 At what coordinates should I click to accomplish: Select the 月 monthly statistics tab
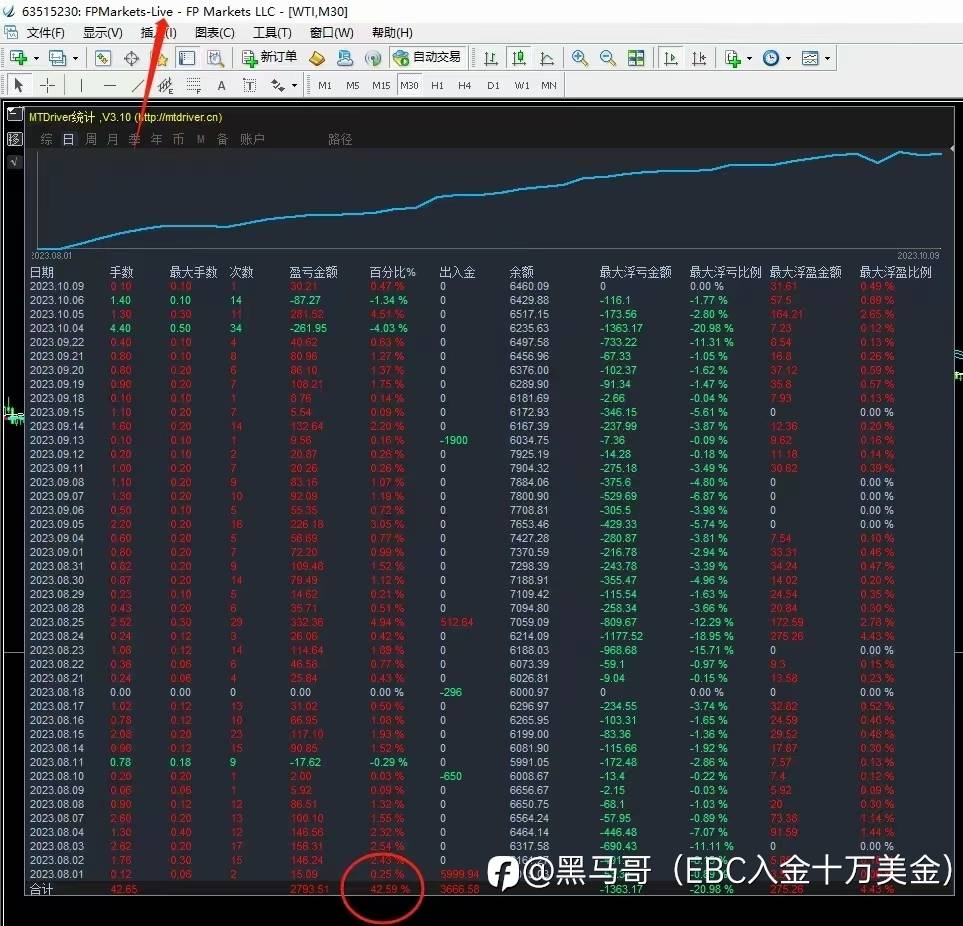pyautogui.click(x=112, y=139)
